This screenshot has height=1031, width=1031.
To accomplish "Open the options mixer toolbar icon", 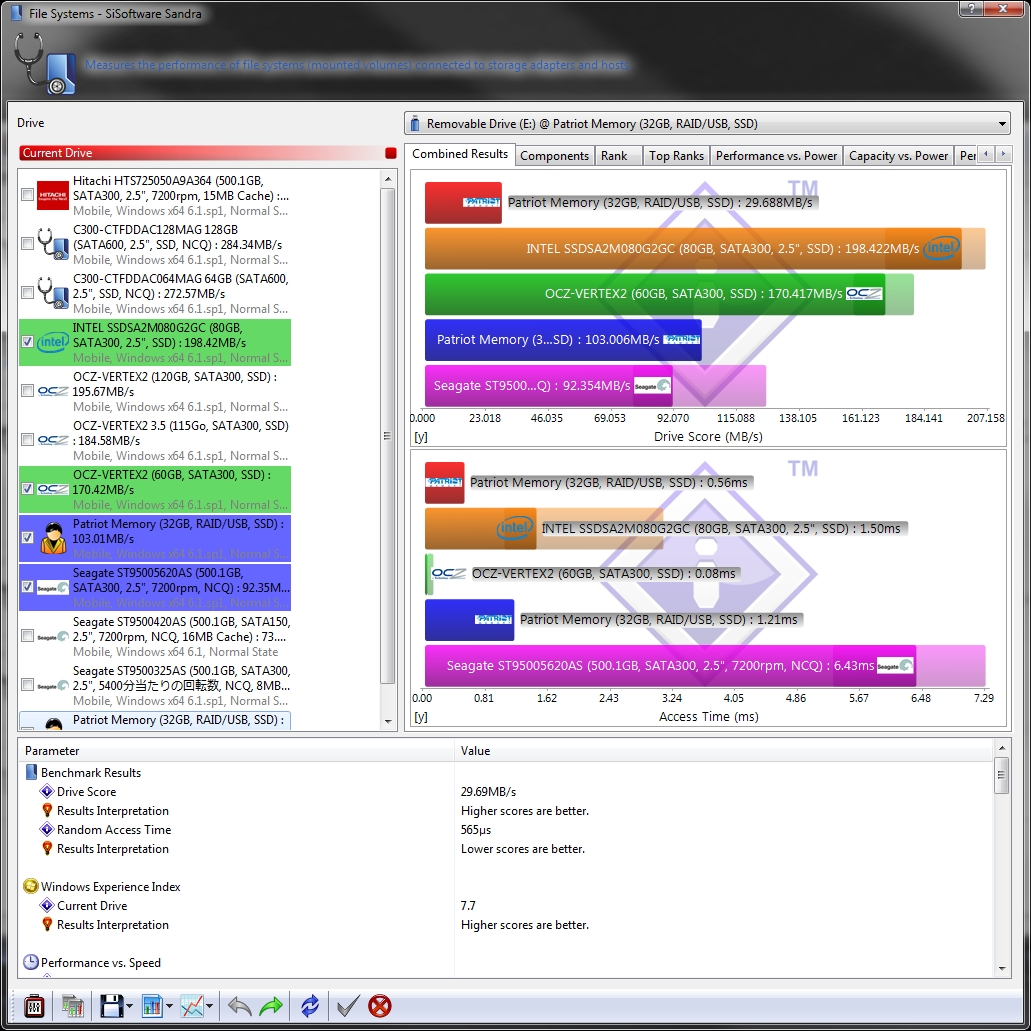I will click(x=34, y=1006).
